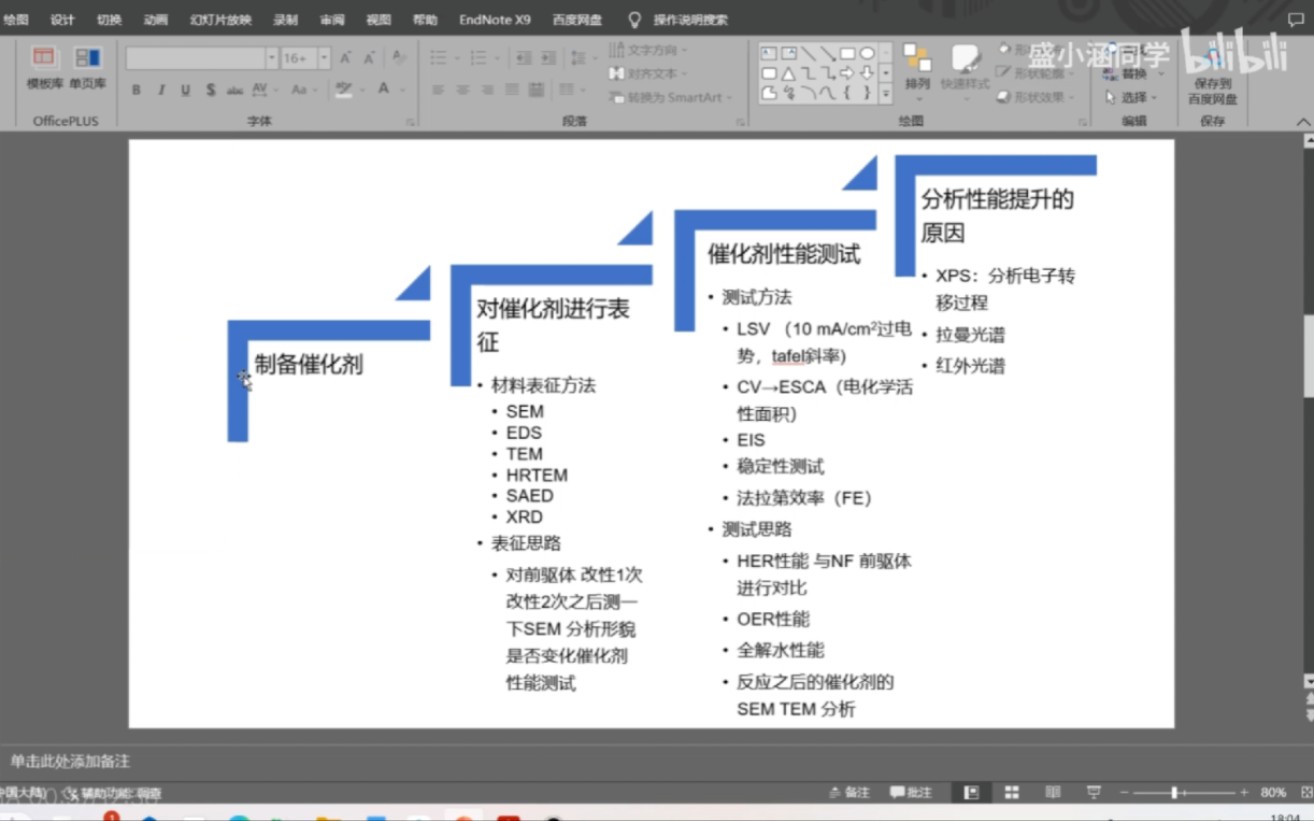Viewport: 1314px width, 821px height.
Task: Open character spacing AV dropdown
Action: pos(263,90)
